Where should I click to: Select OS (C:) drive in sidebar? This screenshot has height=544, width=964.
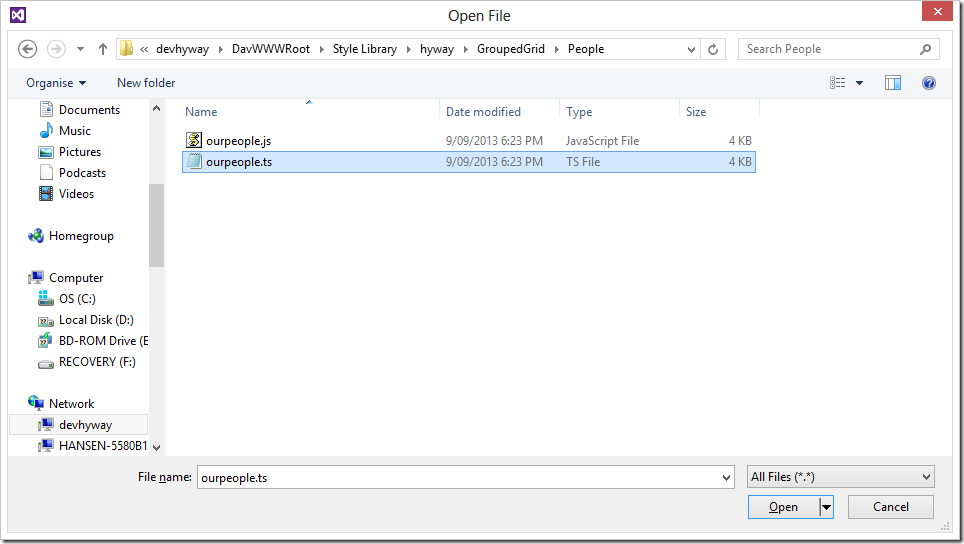coord(77,299)
